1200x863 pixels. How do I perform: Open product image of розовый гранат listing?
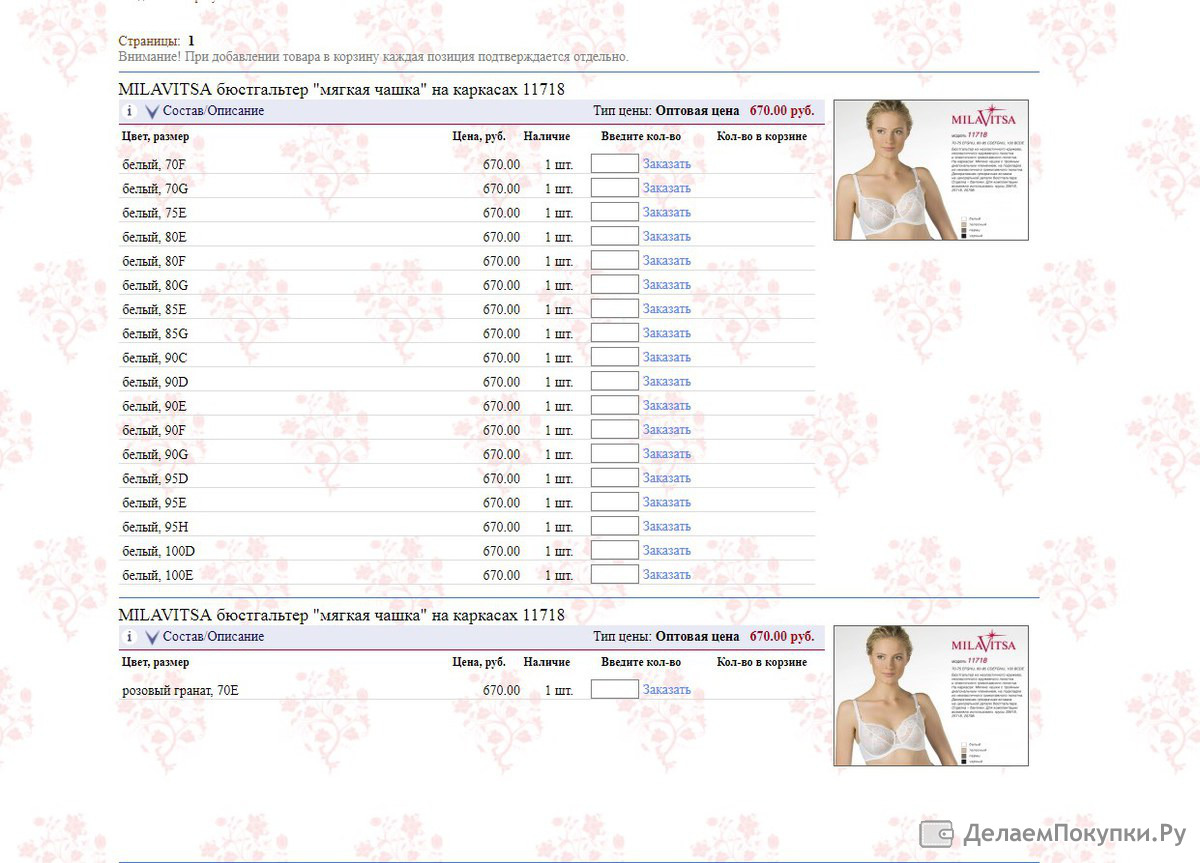[931, 696]
